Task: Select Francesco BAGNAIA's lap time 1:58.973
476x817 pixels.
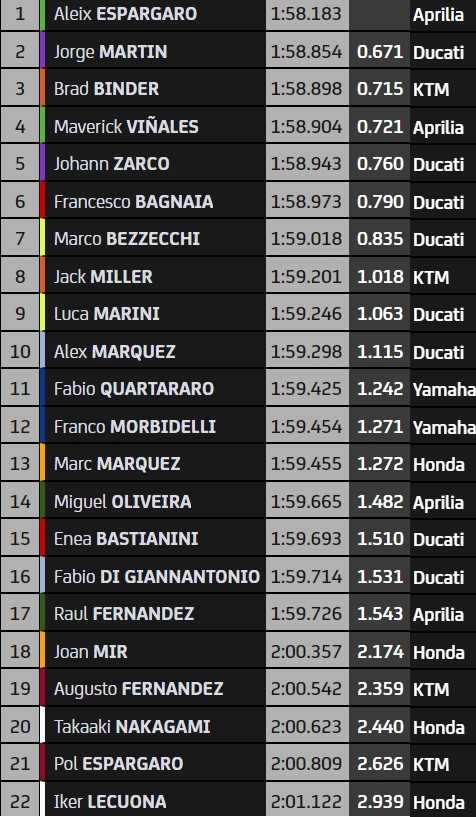Action: (306, 202)
